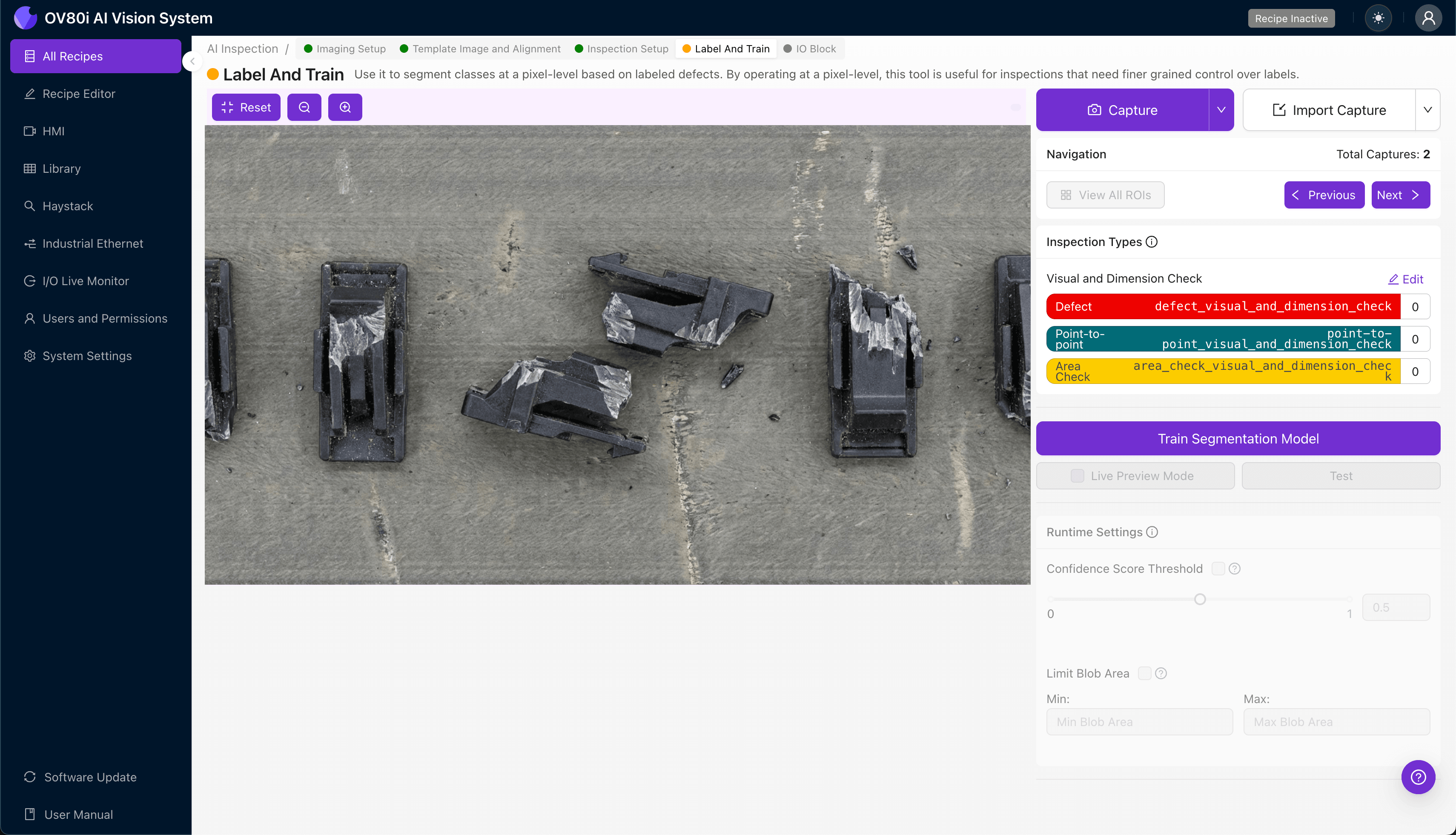
Task: Click the Min Blob Area input field
Action: [1139, 722]
